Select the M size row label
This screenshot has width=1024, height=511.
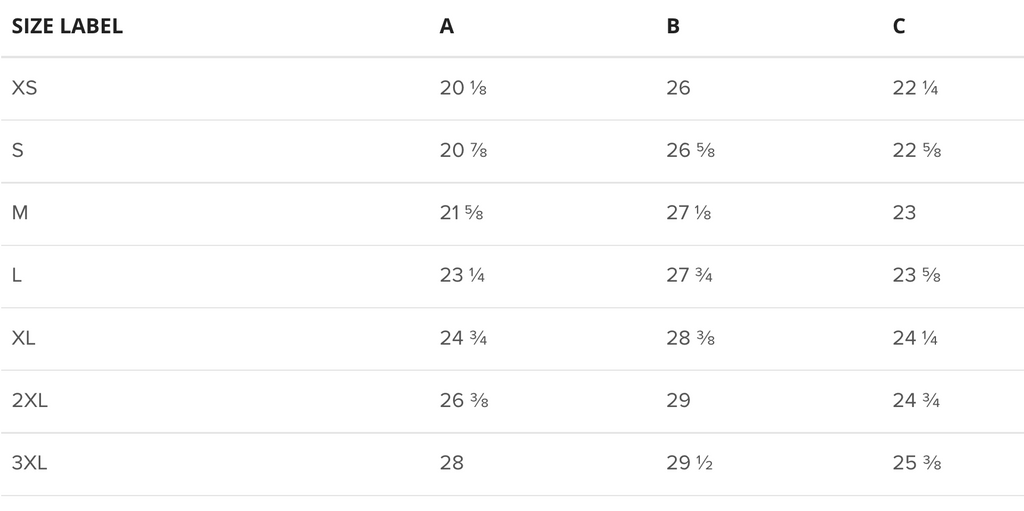[x=20, y=212]
